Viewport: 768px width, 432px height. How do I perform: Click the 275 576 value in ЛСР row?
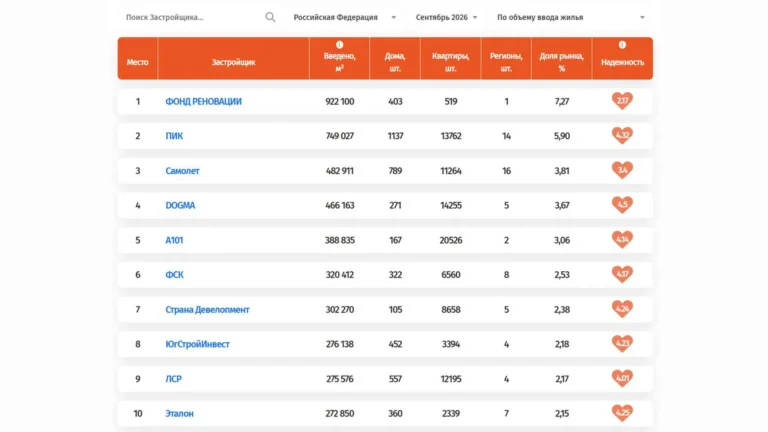339,379
